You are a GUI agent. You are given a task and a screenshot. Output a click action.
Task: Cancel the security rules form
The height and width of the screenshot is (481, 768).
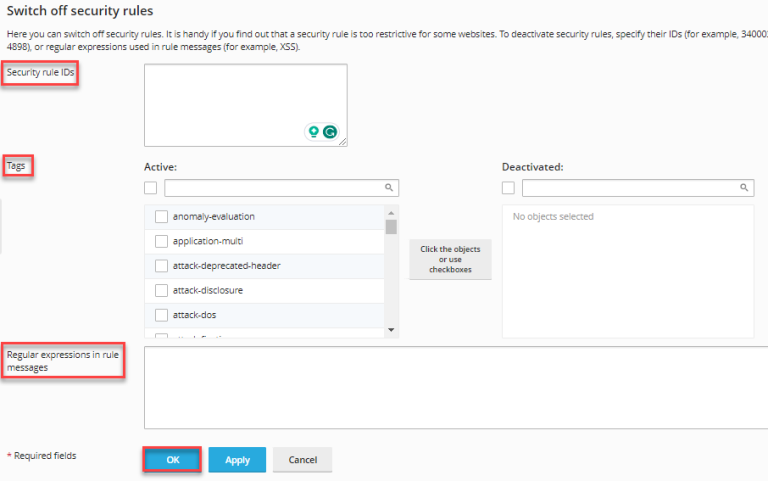[x=302, y=460]
